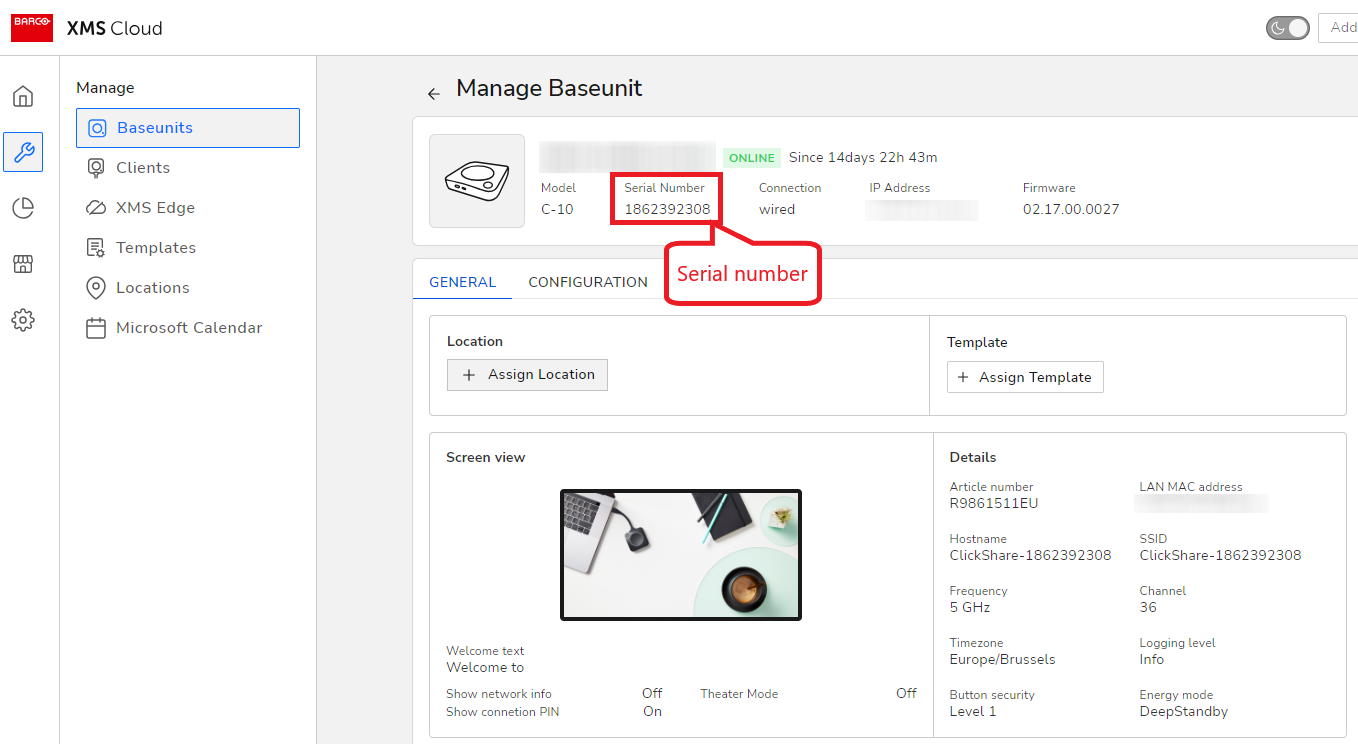Click the Barco logo

[x=32, y=28]
